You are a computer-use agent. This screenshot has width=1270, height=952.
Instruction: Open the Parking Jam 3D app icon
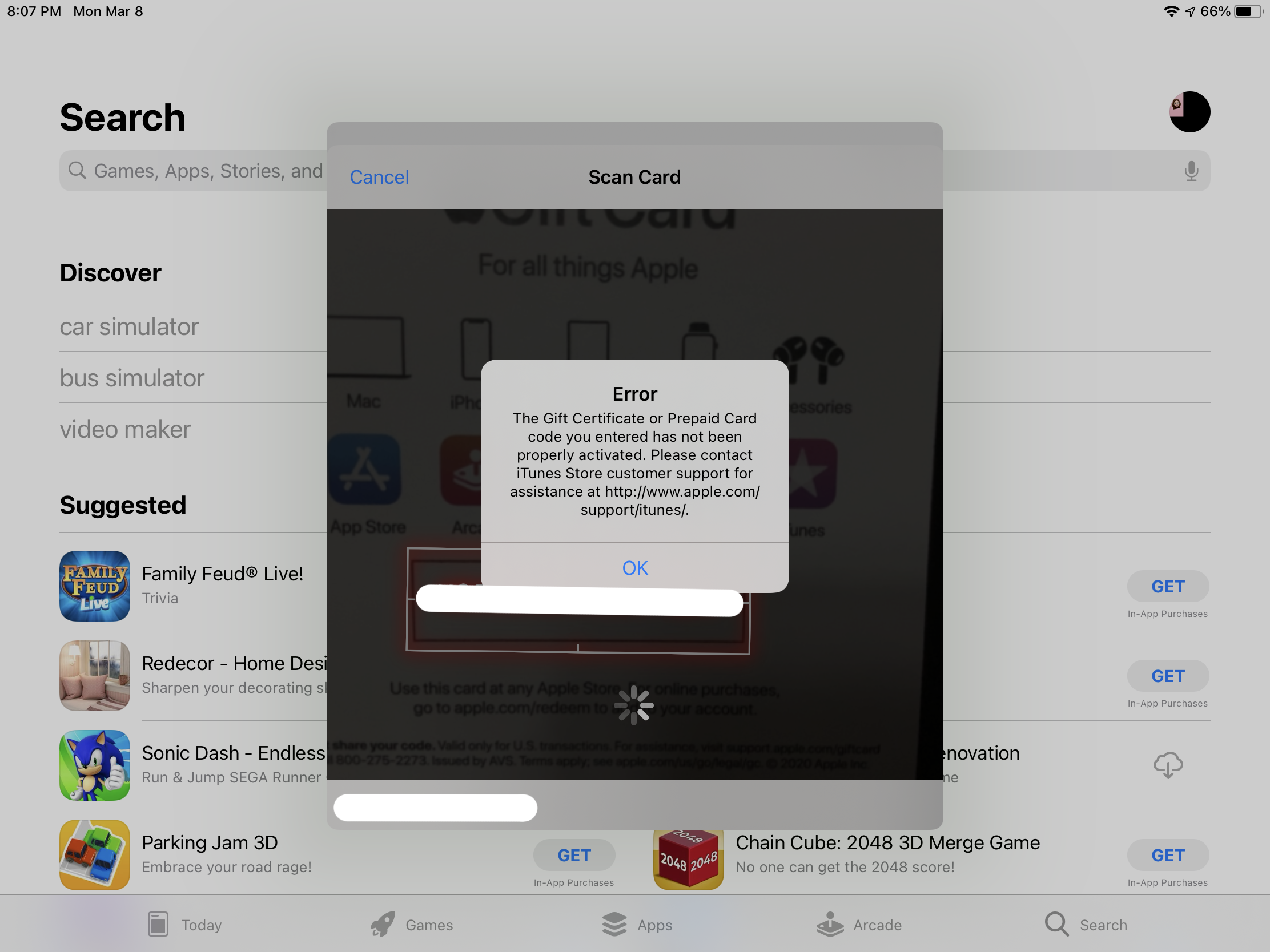click(95, 854)
